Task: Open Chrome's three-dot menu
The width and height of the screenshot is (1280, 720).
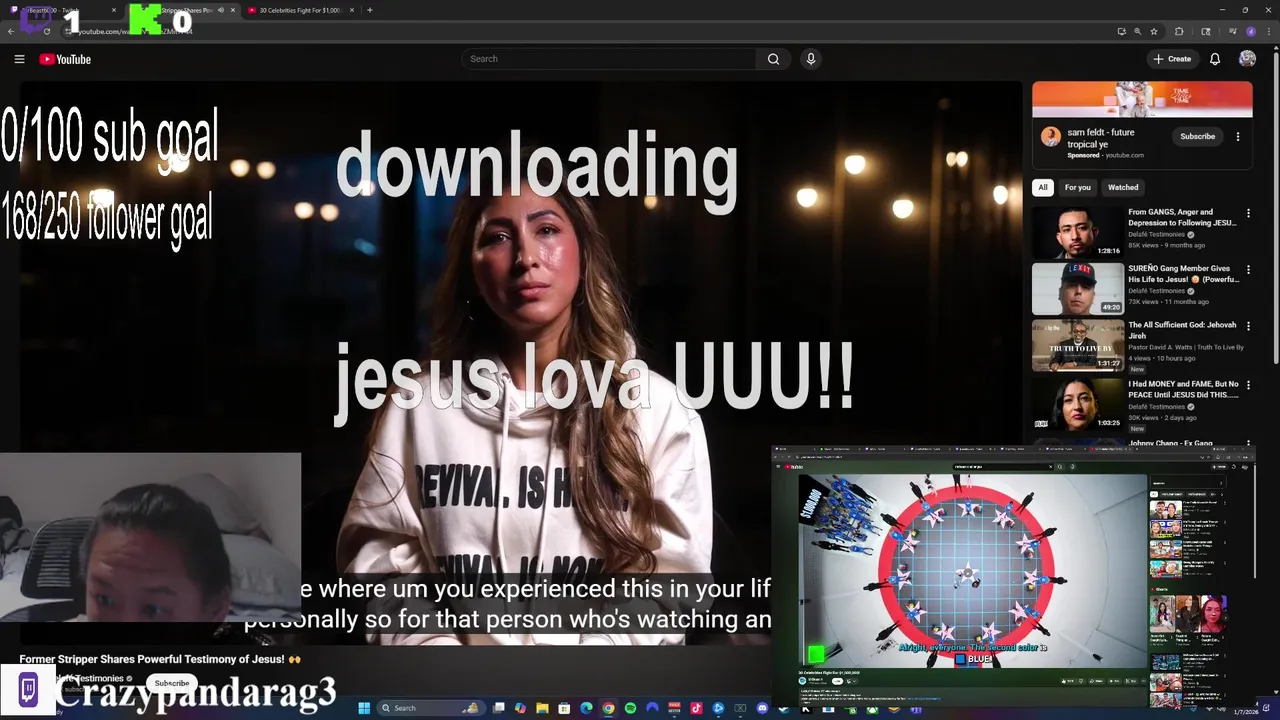Action: (x=1267, y=31)
